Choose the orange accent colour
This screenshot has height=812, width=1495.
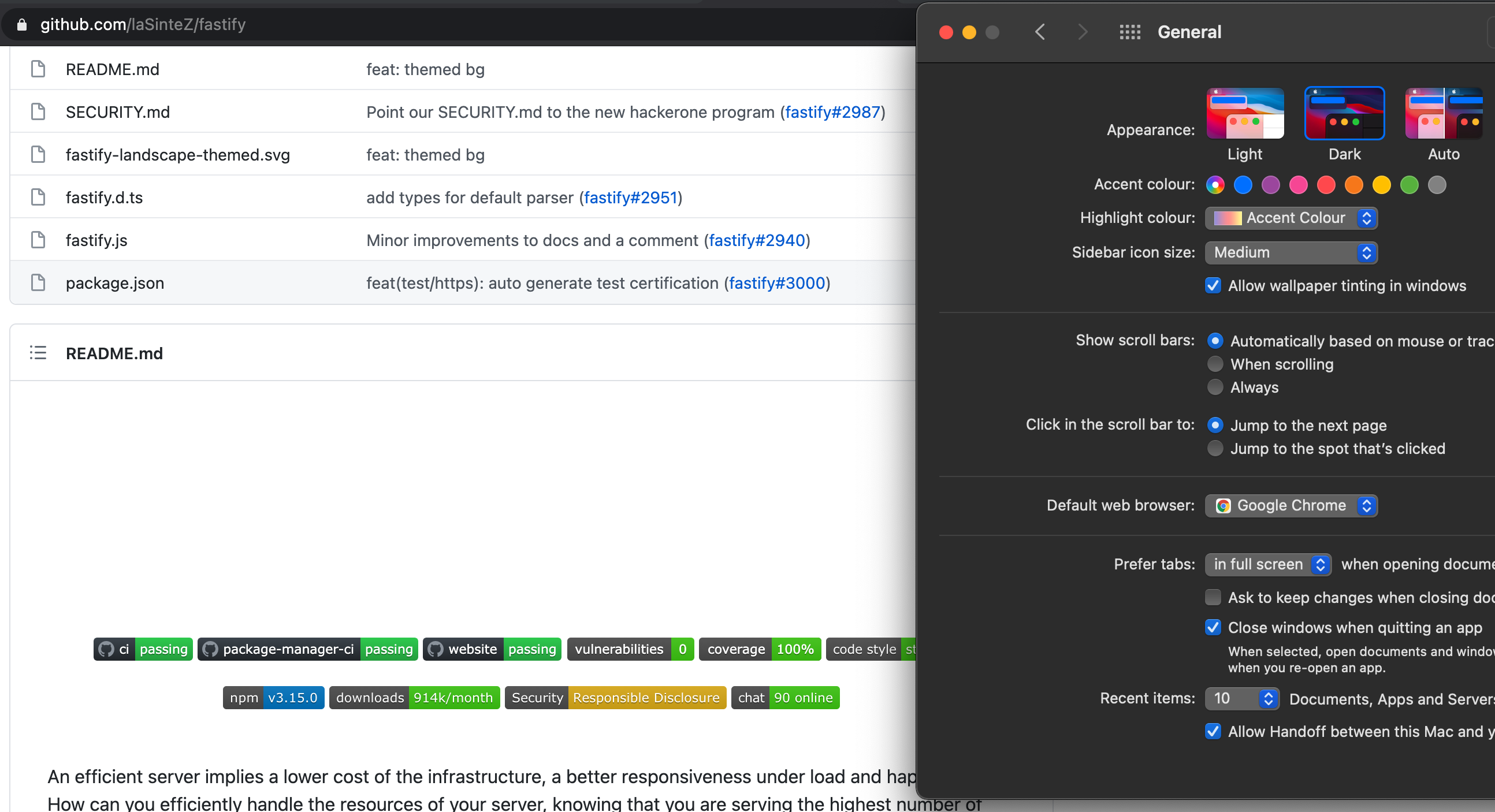(1354, 185)
